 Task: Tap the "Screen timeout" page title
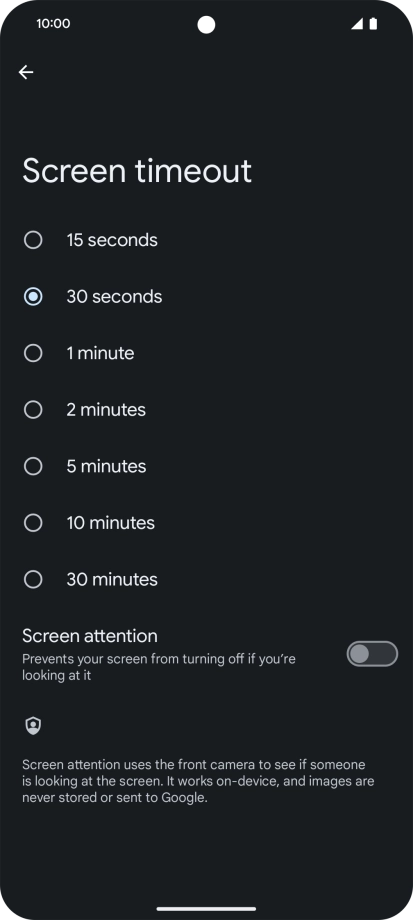[x=137, y=171]
